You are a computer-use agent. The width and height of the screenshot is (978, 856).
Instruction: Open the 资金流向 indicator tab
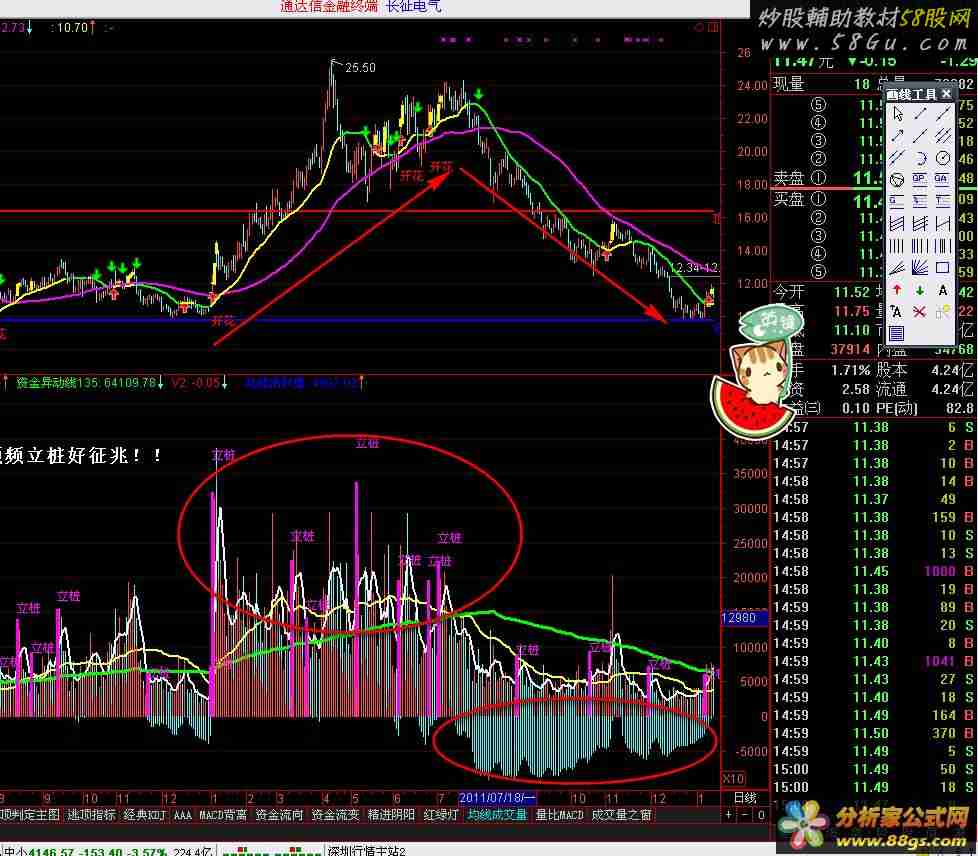(x=279, y=815)
